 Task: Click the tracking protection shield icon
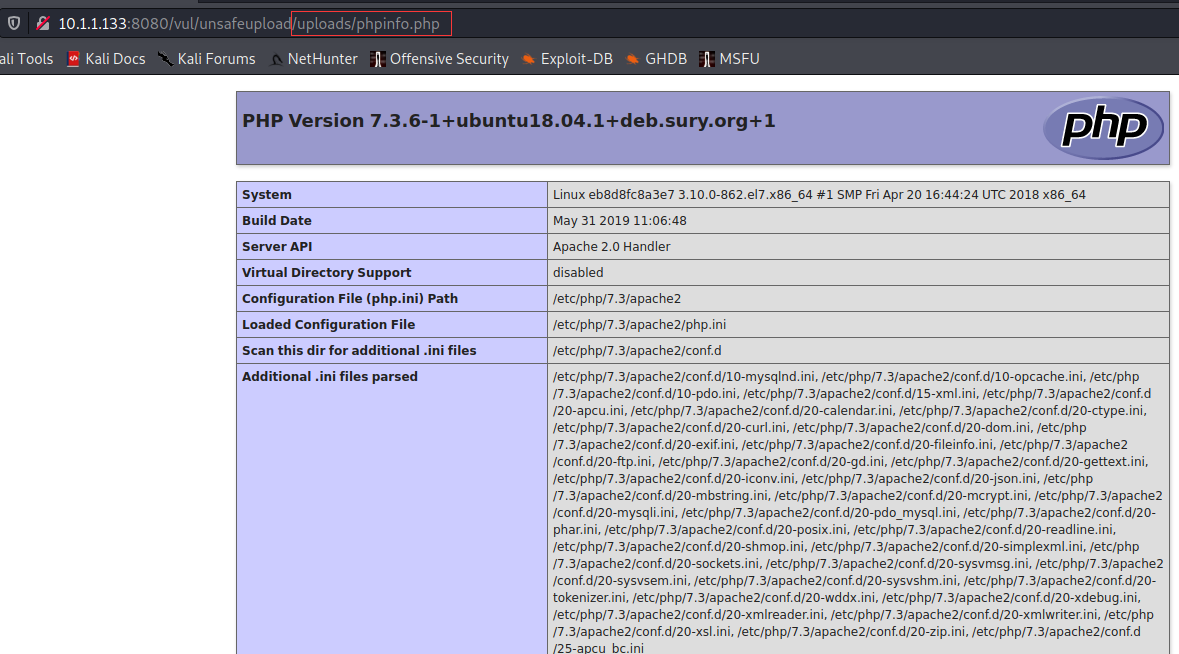[14, 23]
